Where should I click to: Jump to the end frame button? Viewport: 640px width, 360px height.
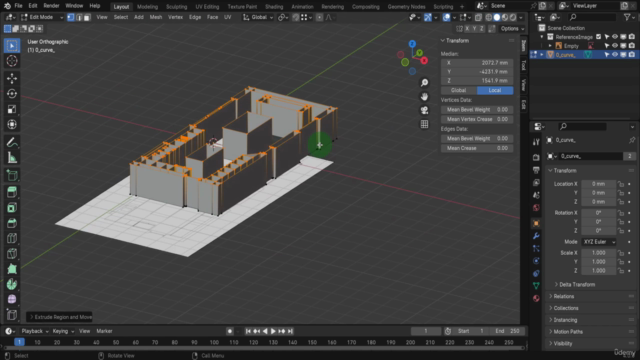coord(290,331)
